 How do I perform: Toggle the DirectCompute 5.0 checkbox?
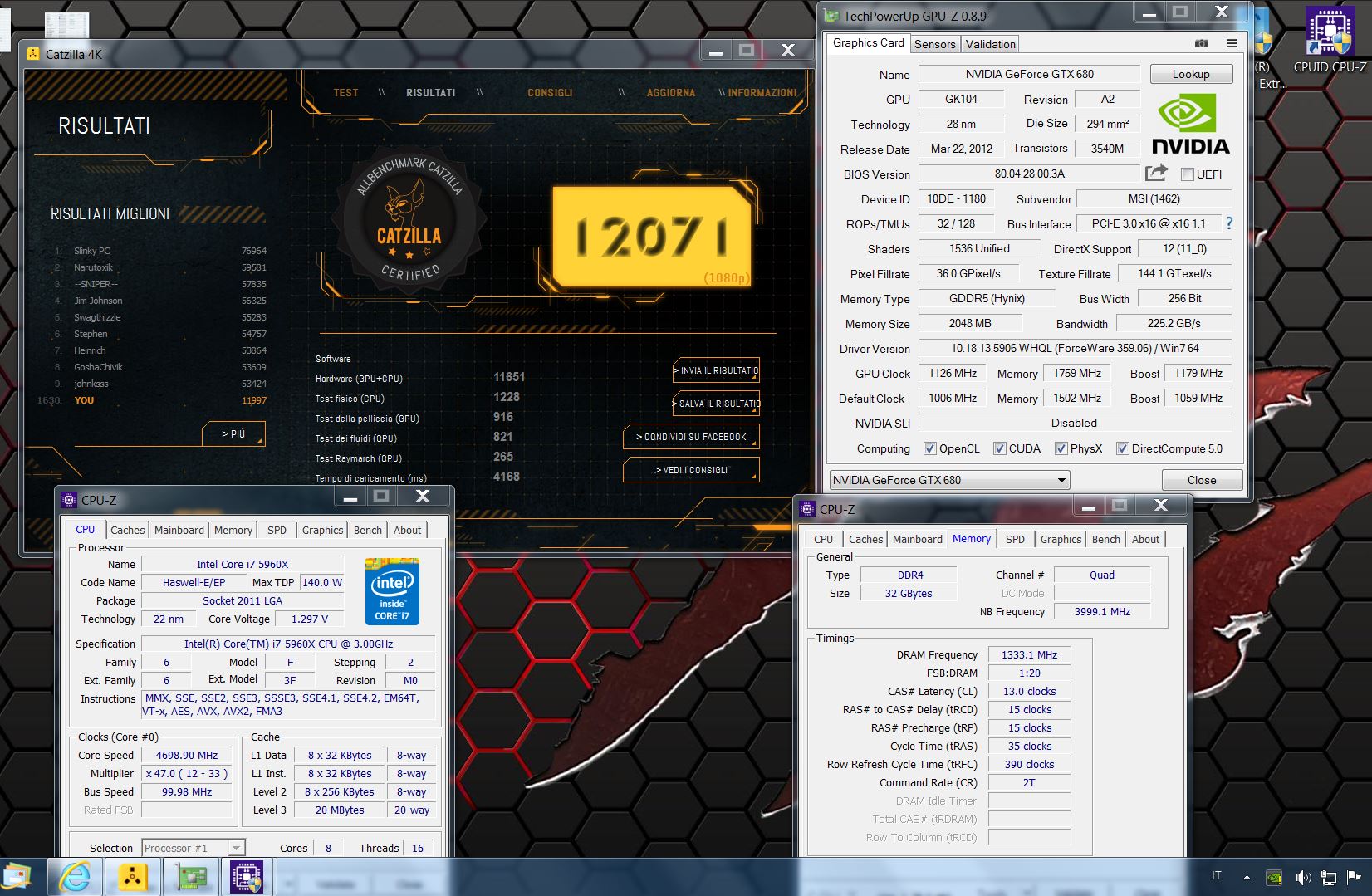pyautogui.click(x=1123, y=448)
